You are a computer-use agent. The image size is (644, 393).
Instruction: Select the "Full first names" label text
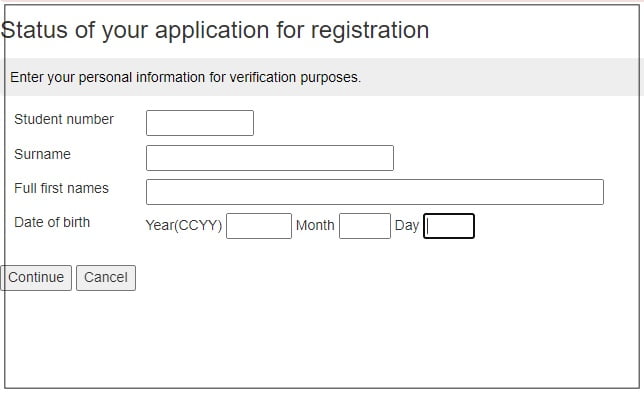coord(61,188)
